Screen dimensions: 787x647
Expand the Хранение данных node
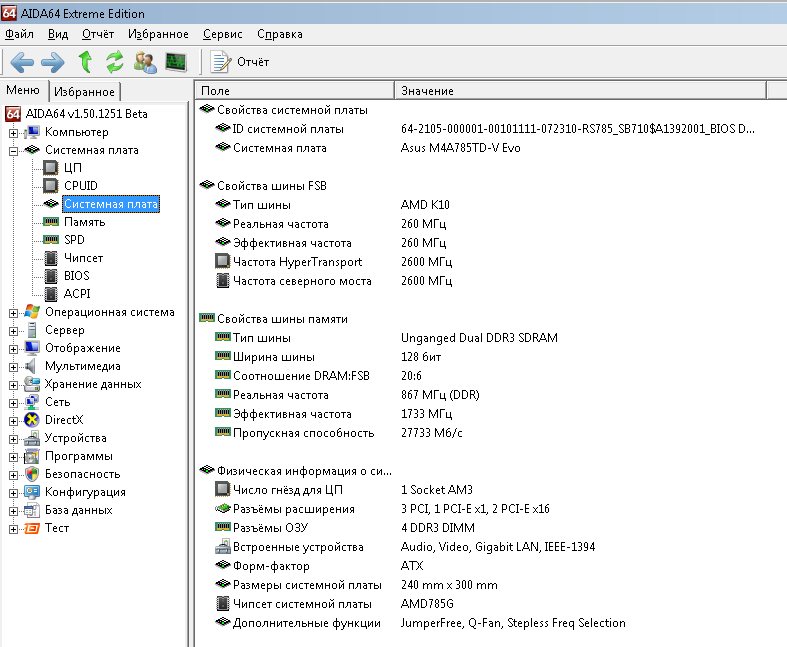pos(14,385)
